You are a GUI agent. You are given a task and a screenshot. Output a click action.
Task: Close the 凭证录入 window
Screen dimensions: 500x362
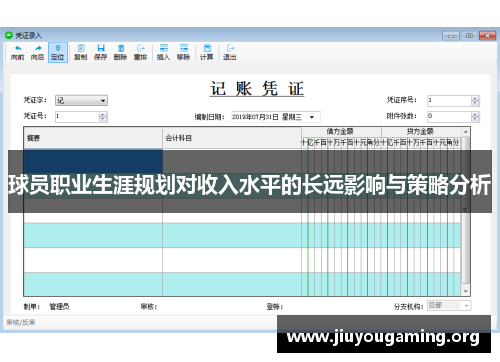[x=487, y=35]
